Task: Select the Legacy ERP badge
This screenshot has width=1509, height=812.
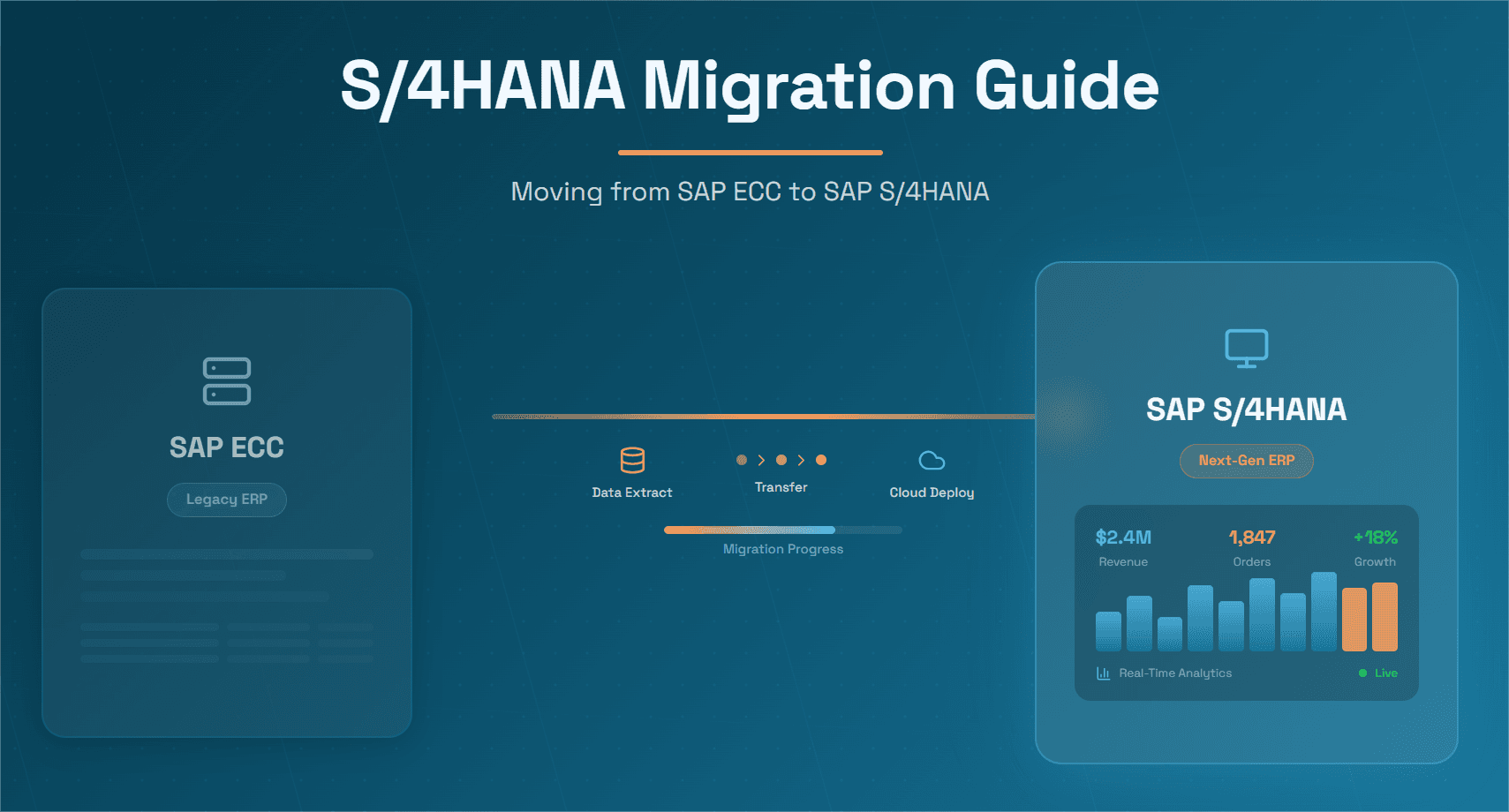Action: point(227,500)
